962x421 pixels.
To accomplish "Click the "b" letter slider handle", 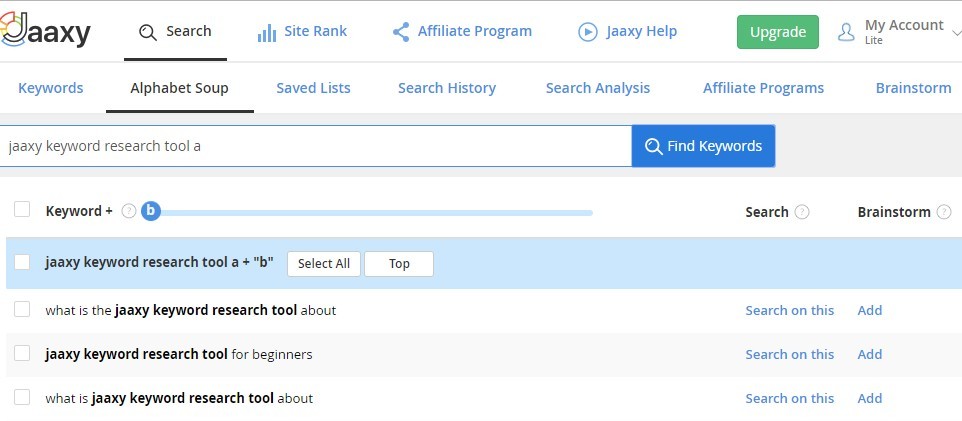I will (151, 212).
